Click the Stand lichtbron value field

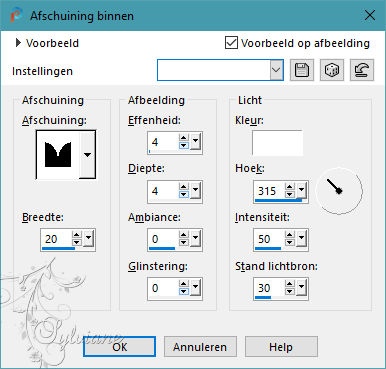pos(269,288)
